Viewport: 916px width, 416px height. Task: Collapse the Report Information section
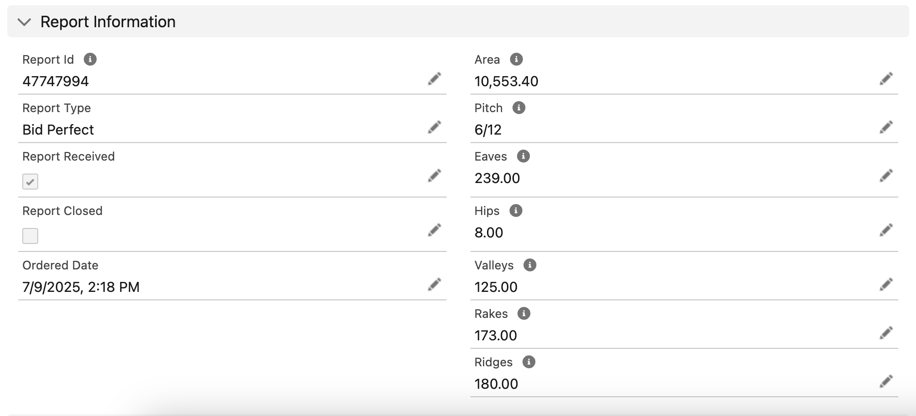point(25,22)
